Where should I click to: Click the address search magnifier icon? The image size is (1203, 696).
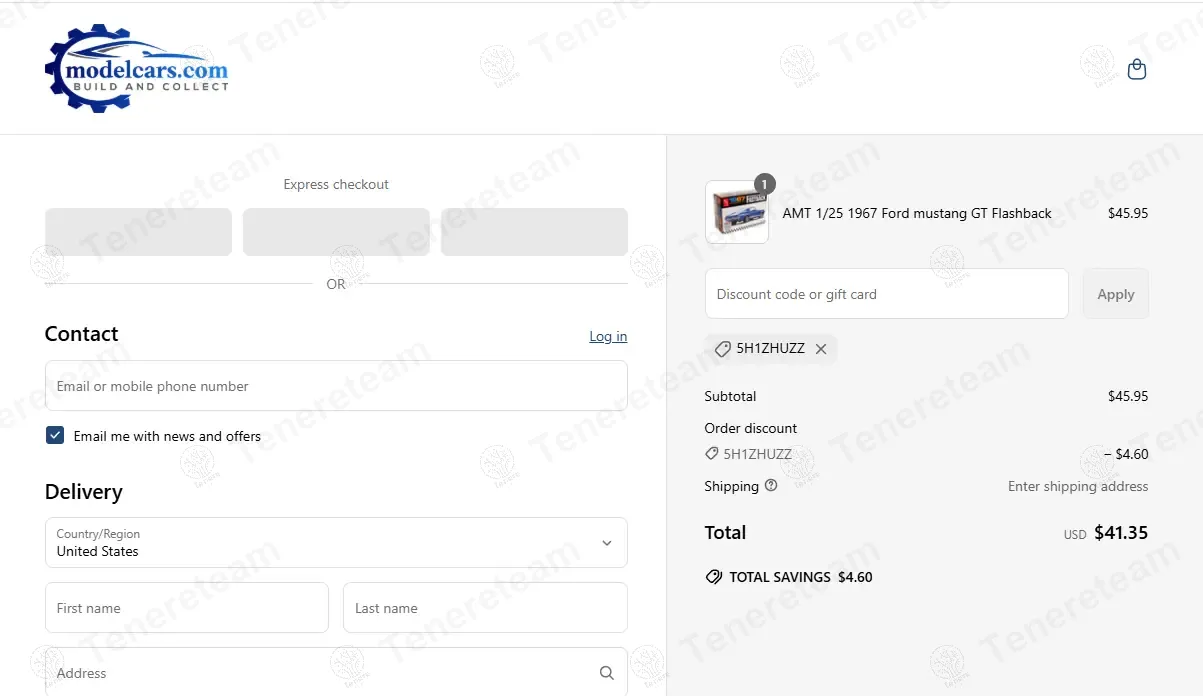click(607, 673)
